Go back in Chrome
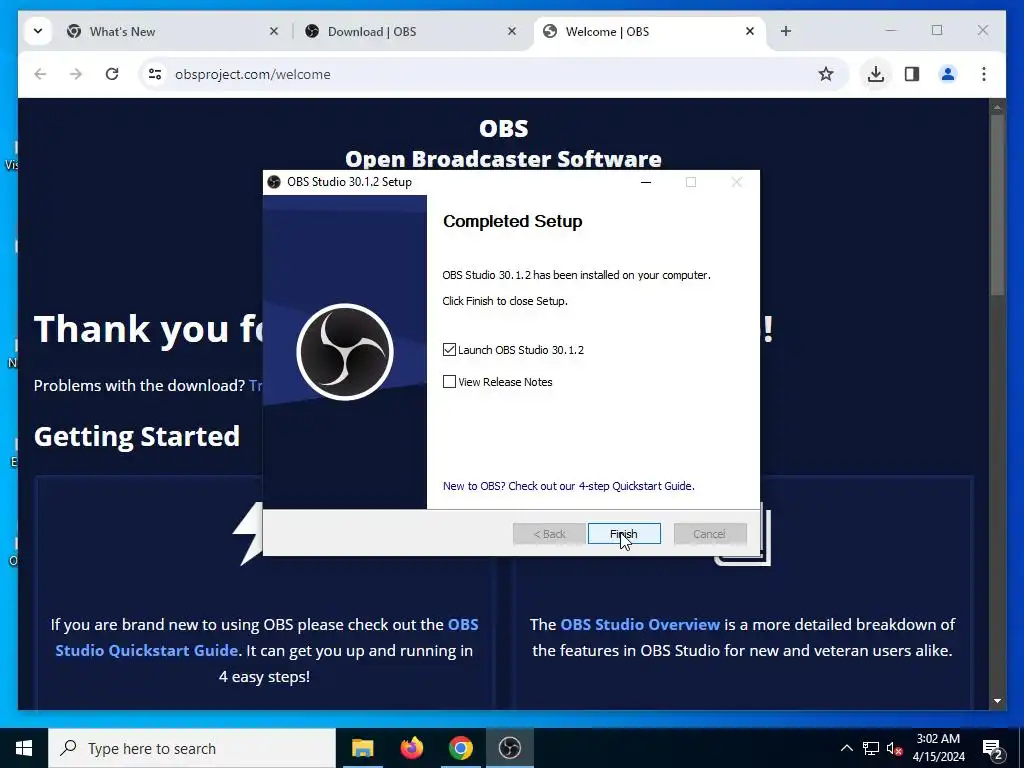Viewport: 1024px width, 768px height. coord(40,74)
